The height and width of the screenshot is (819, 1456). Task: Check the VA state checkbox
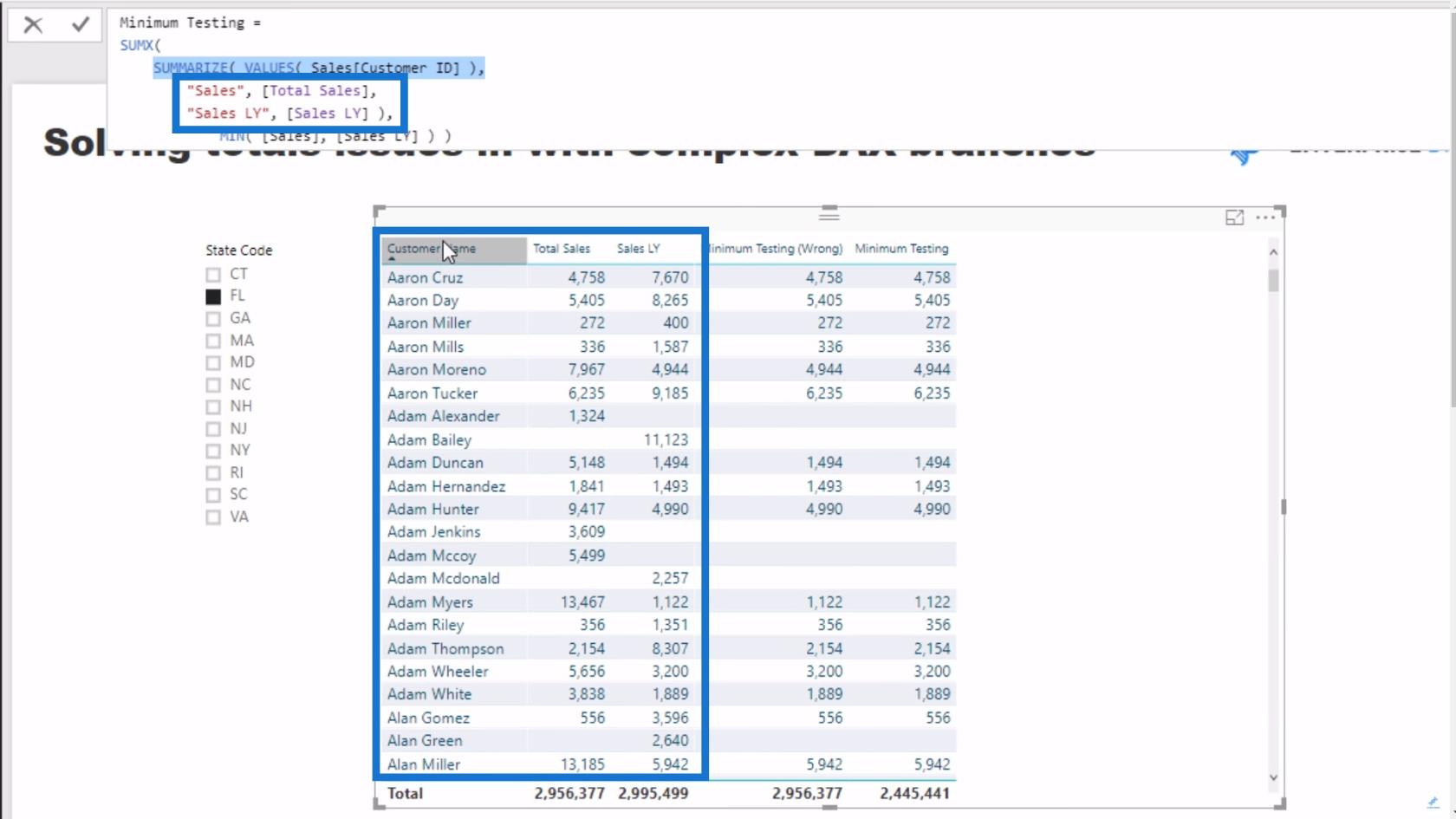pyautogui.click(x=213, y=518)
